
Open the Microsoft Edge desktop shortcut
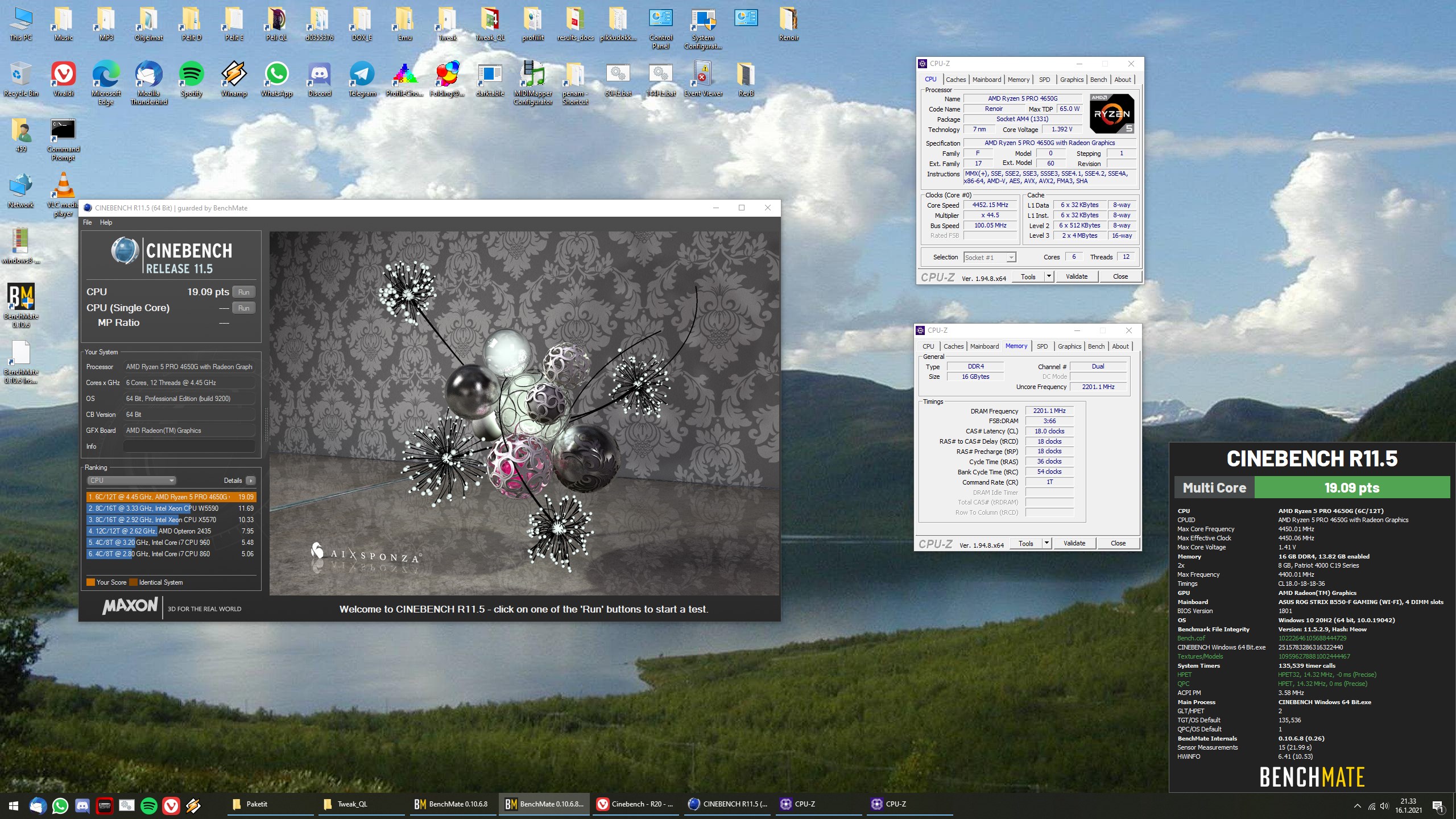click(x=106, y=83)
